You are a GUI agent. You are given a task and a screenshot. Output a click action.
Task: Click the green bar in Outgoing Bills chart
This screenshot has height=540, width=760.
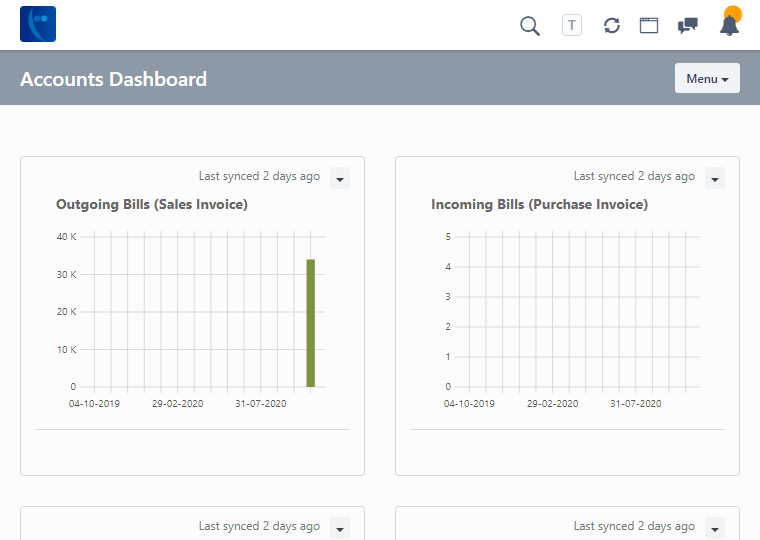point(311,322)
